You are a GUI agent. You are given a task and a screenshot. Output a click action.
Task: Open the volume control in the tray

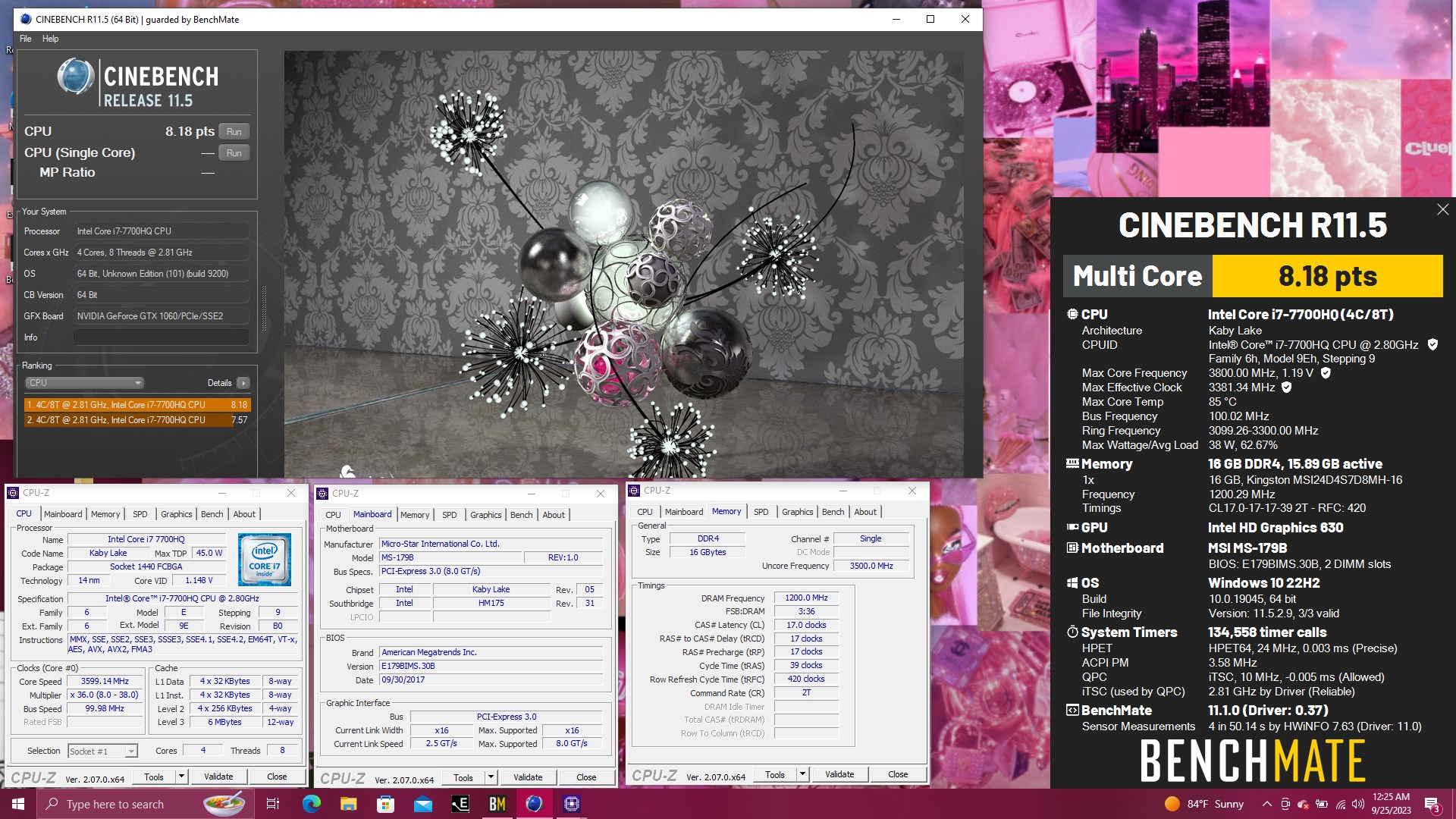tap(1358, 804)
